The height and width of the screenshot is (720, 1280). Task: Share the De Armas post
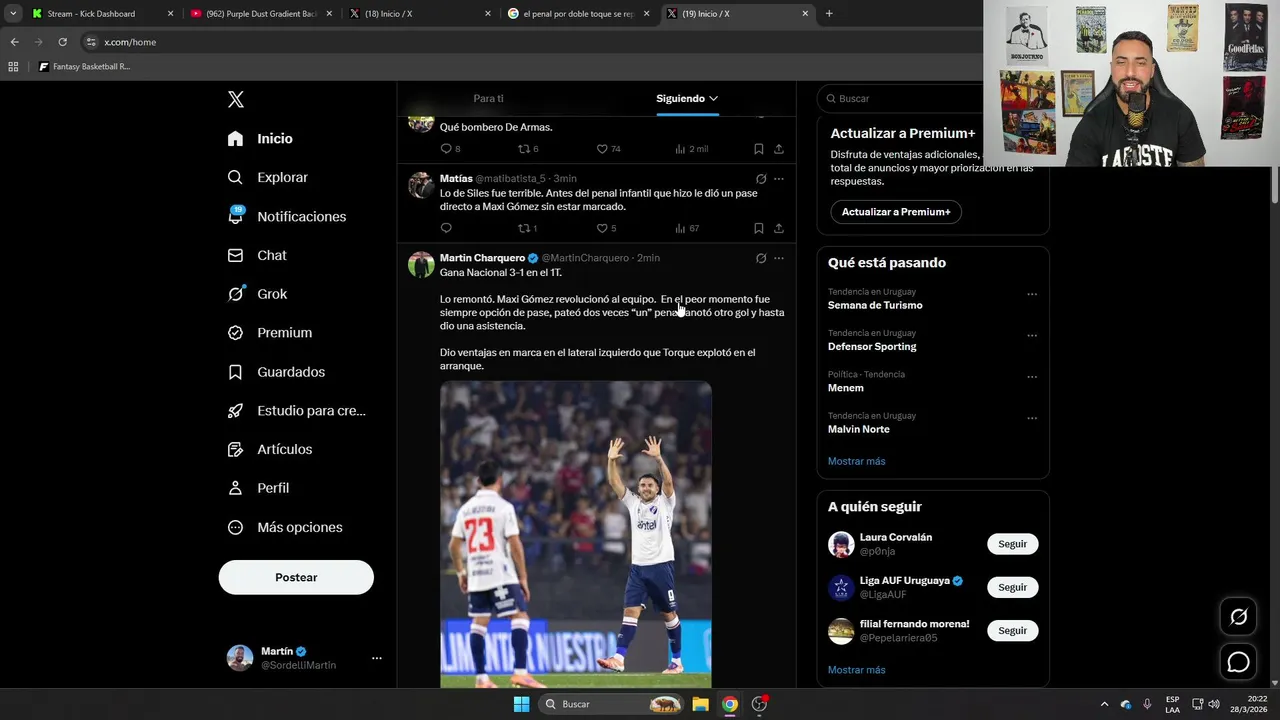coord(779,149)
